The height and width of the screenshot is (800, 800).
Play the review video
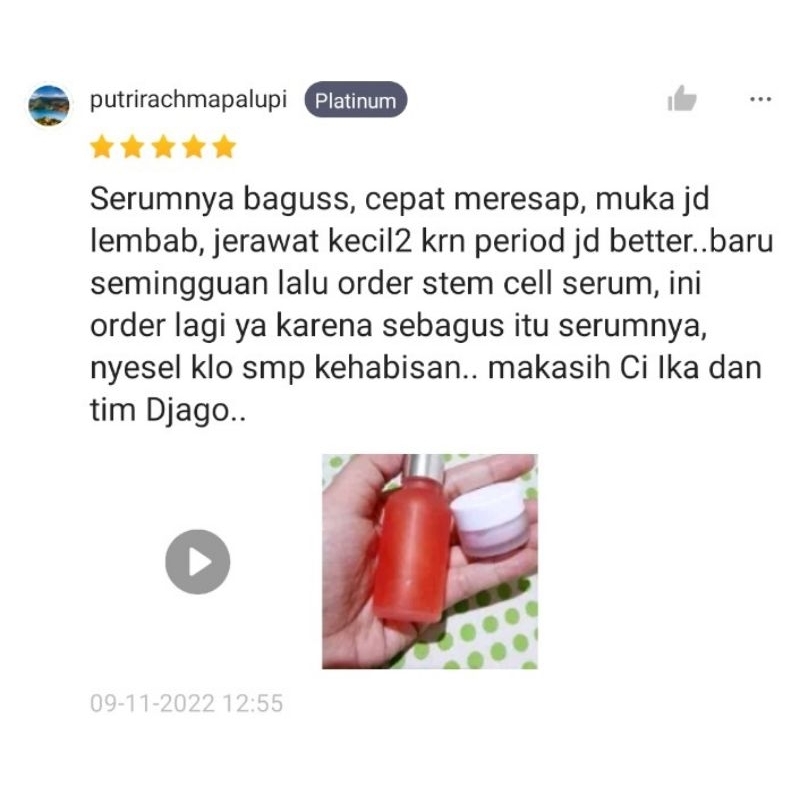[198, 562]
